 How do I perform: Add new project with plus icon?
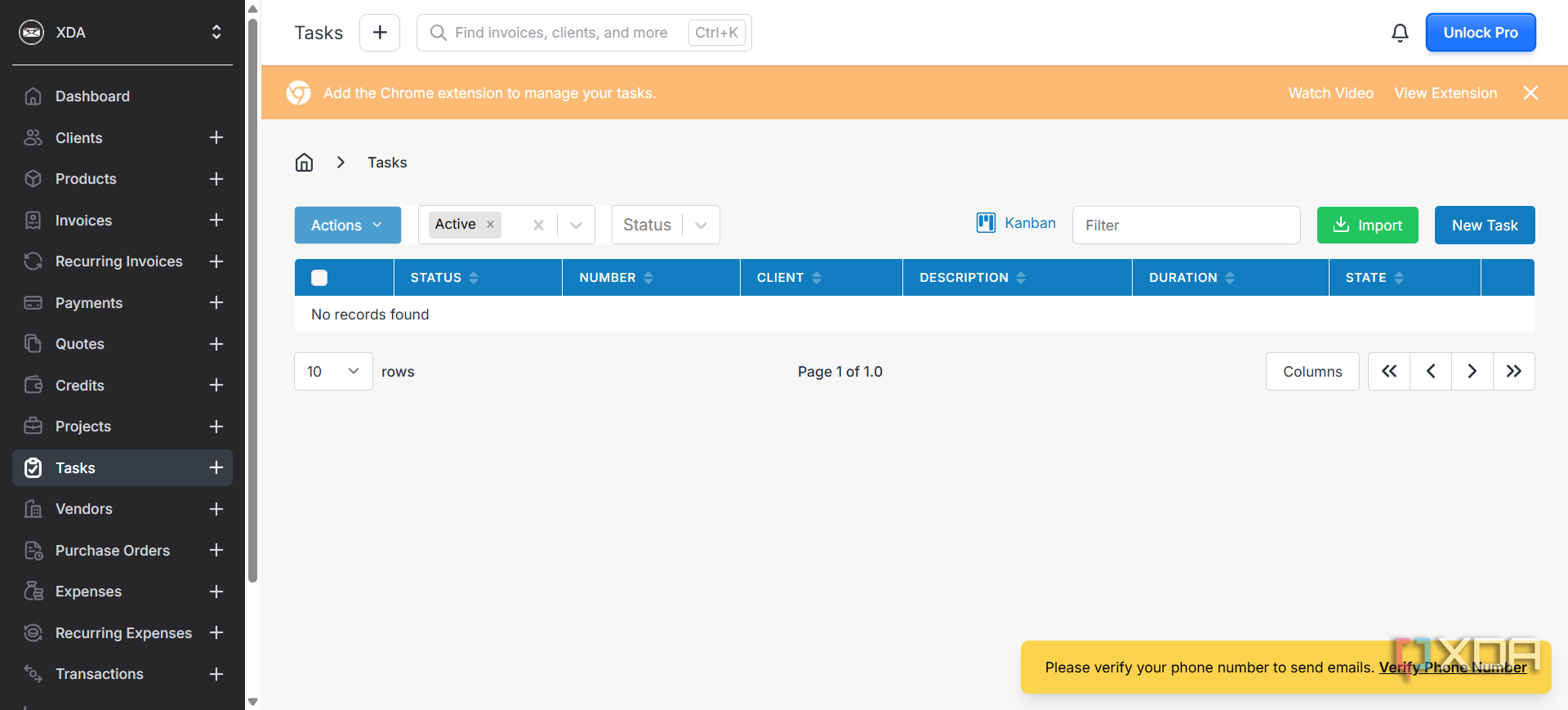pyautogui.click(x=216, y=426)
